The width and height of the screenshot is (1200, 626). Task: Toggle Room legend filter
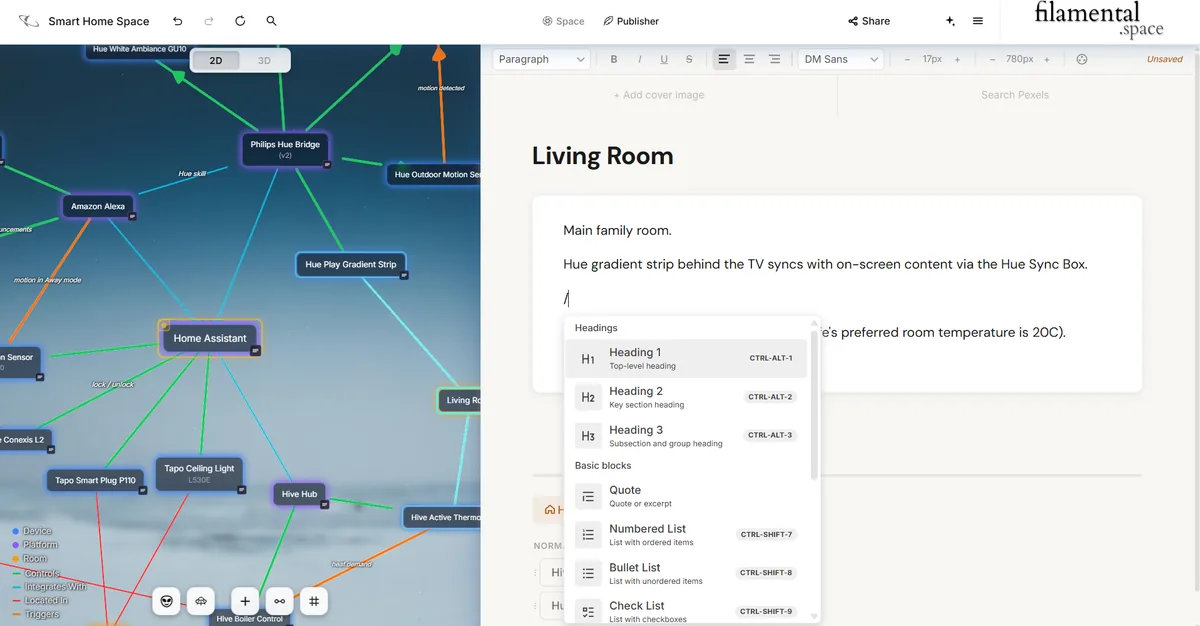click(29, 559)
